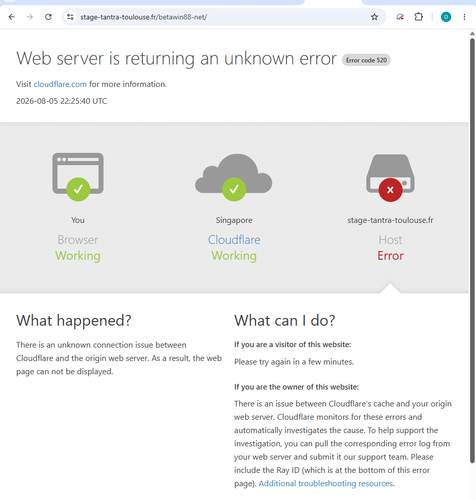Click the Working text under Browser
This screenshot has height=500, width=476.
pos(78,256)
